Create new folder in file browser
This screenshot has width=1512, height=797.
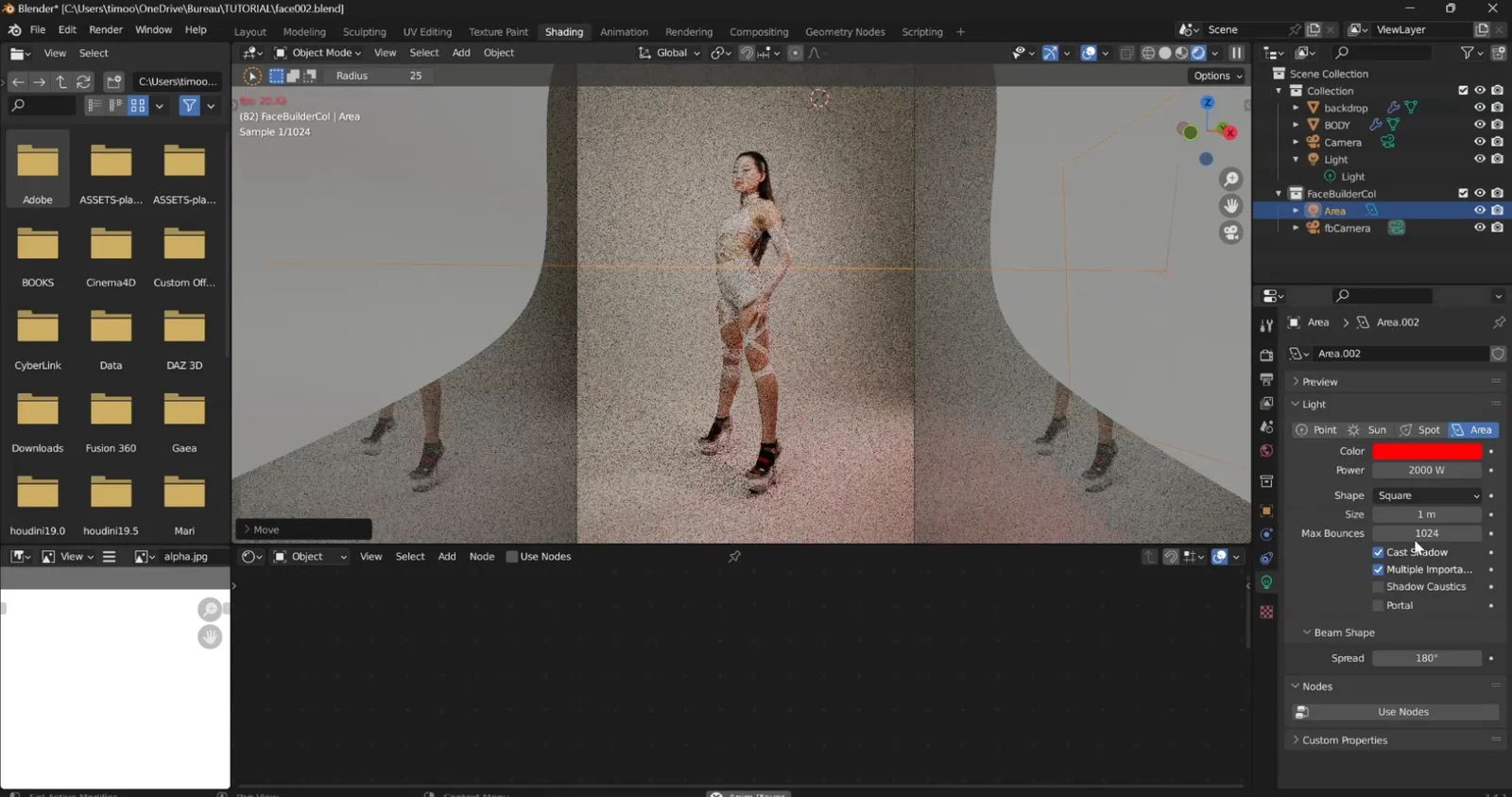(113, 81)
